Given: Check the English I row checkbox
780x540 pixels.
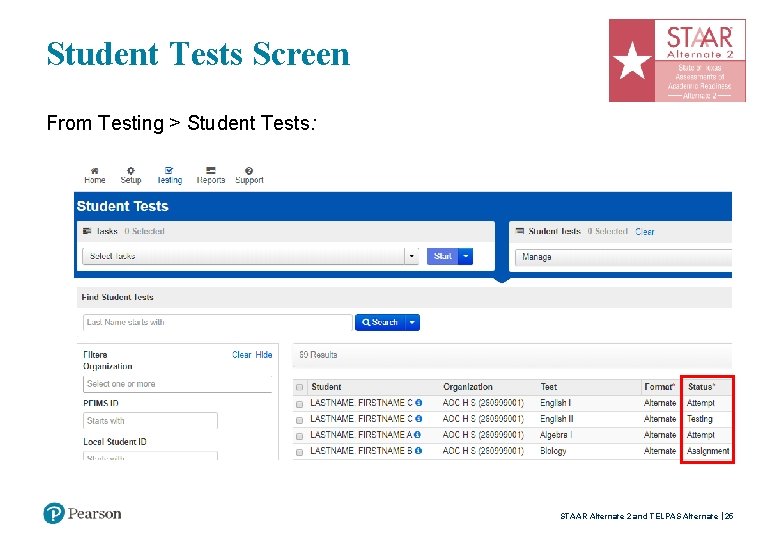Looking at the screenshot, I should click(299, 404).
